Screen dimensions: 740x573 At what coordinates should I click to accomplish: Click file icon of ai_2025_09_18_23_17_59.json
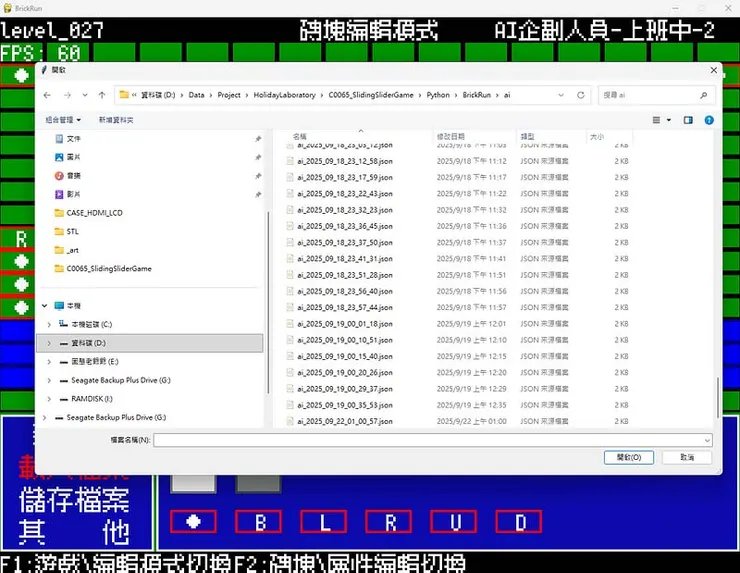point(290,177)
